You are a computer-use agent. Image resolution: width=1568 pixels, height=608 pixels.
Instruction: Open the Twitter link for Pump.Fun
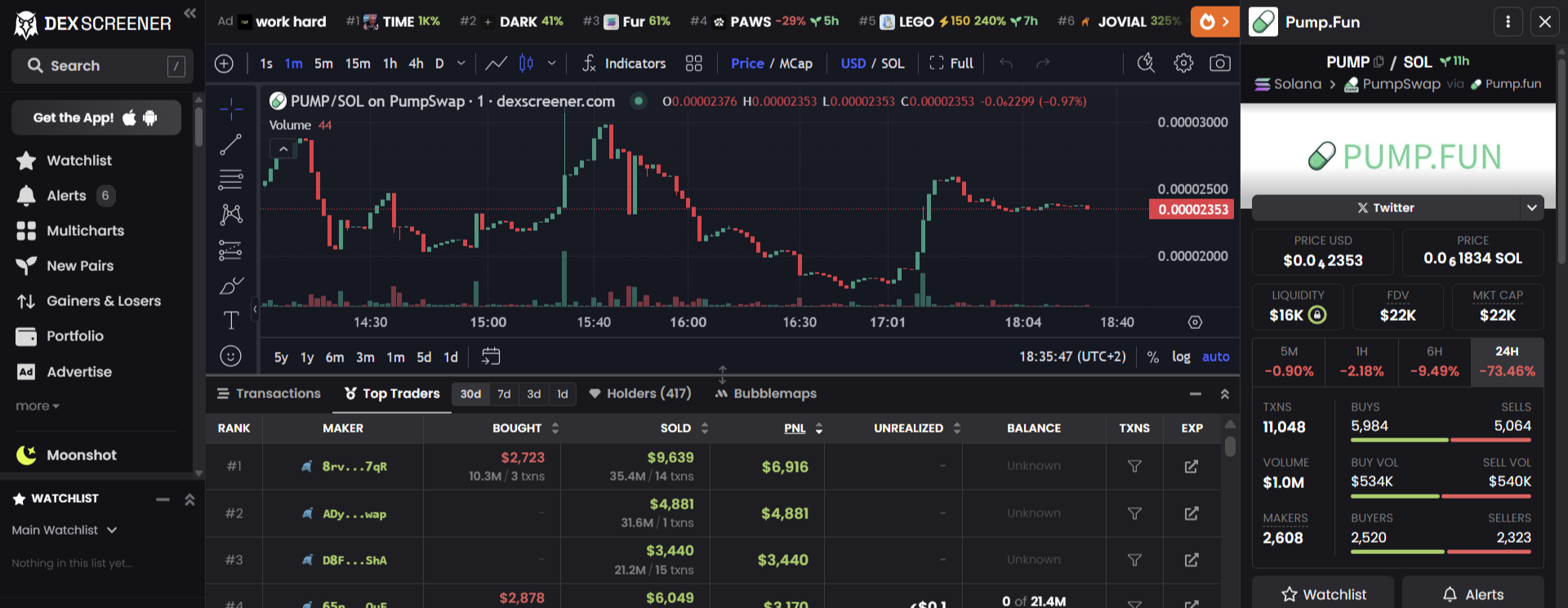point(1386,208)
